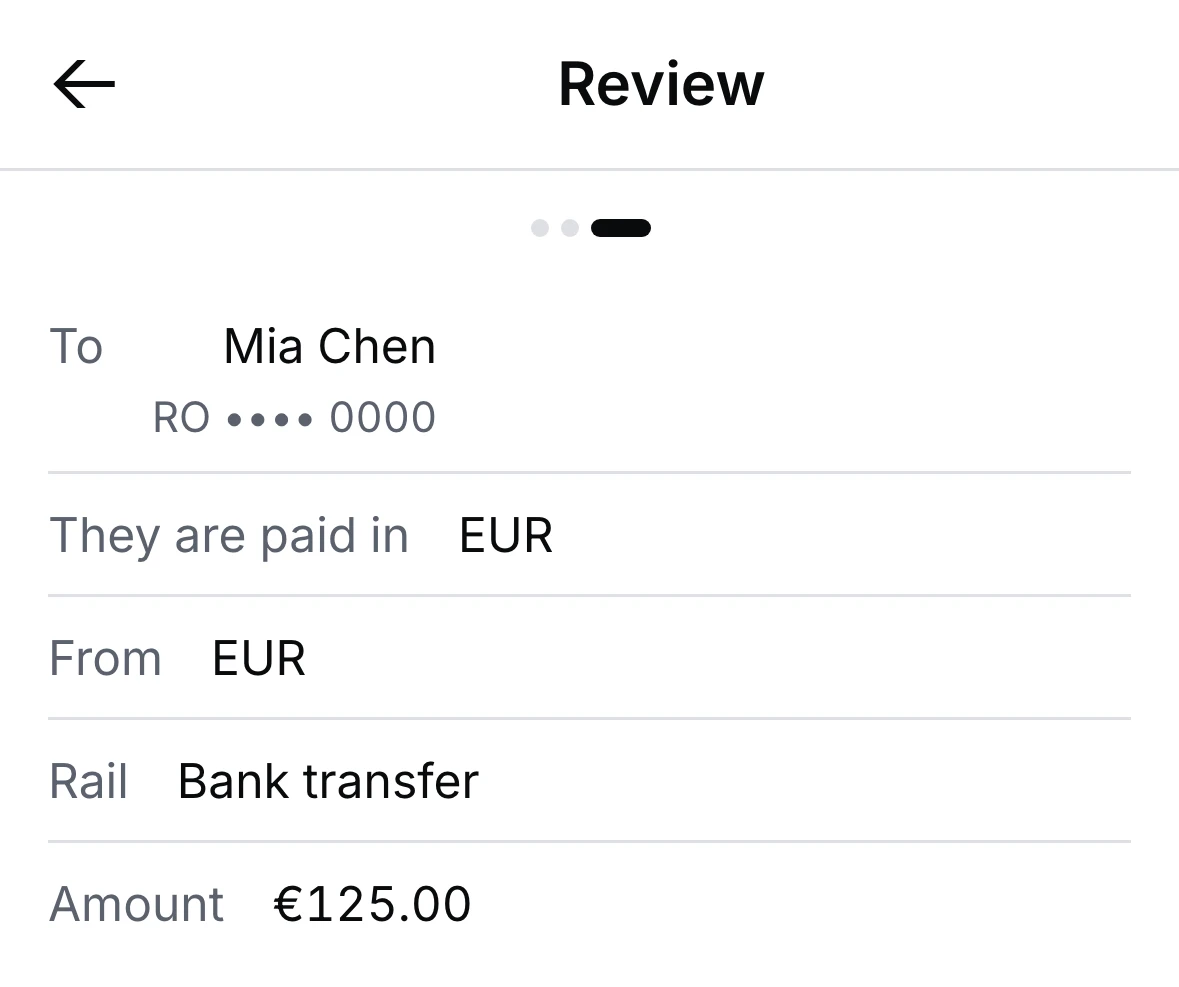
Task: Change the Bank transfer rail option
Action: click(328, 781)
